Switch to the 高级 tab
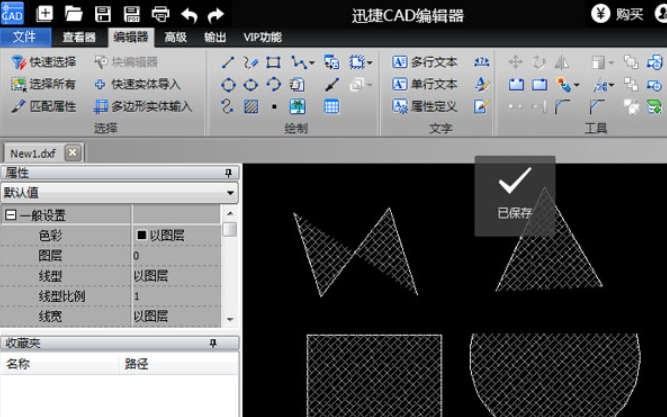This screenshot has height=417, width=667. tap(176, 37)
